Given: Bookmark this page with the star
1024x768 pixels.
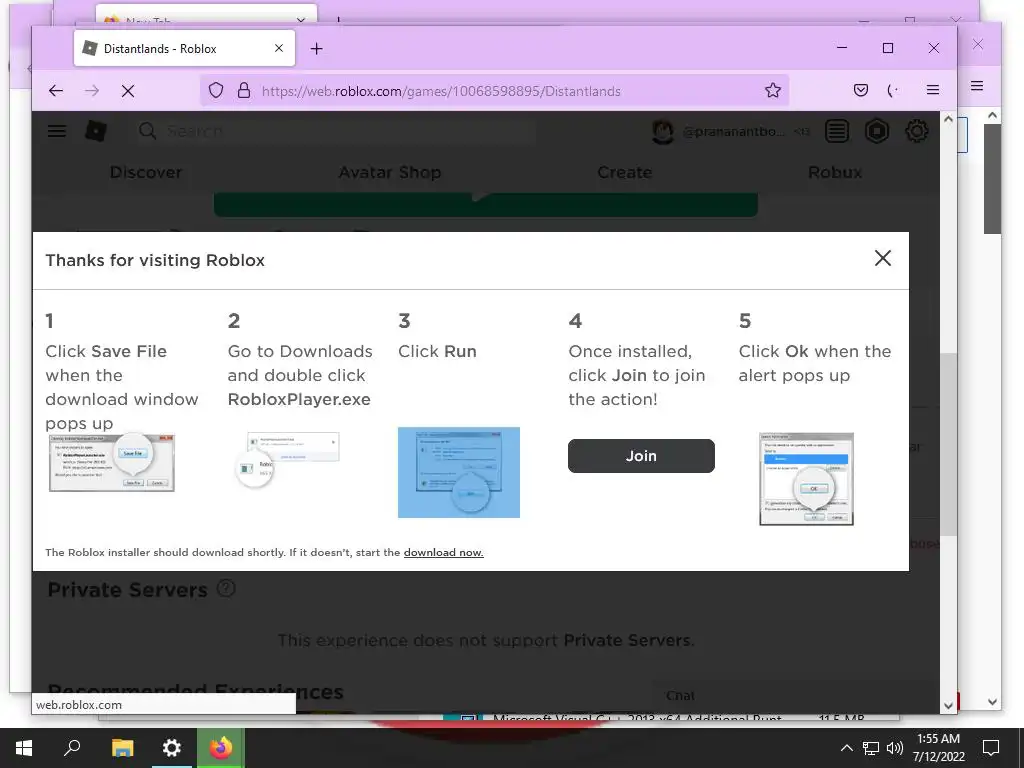Looking at the screenshot, I should tap(773, 91).
